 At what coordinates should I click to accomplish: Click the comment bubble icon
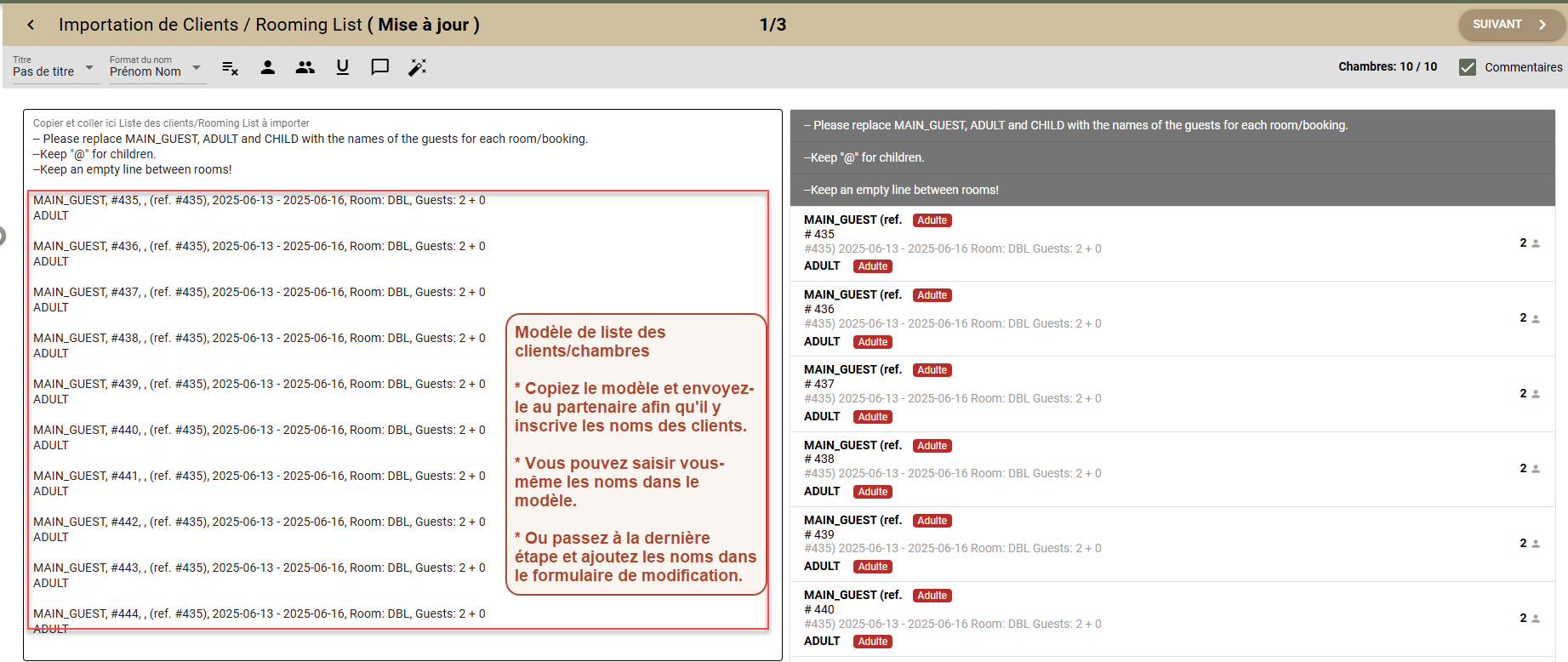[x=380, y=67]
